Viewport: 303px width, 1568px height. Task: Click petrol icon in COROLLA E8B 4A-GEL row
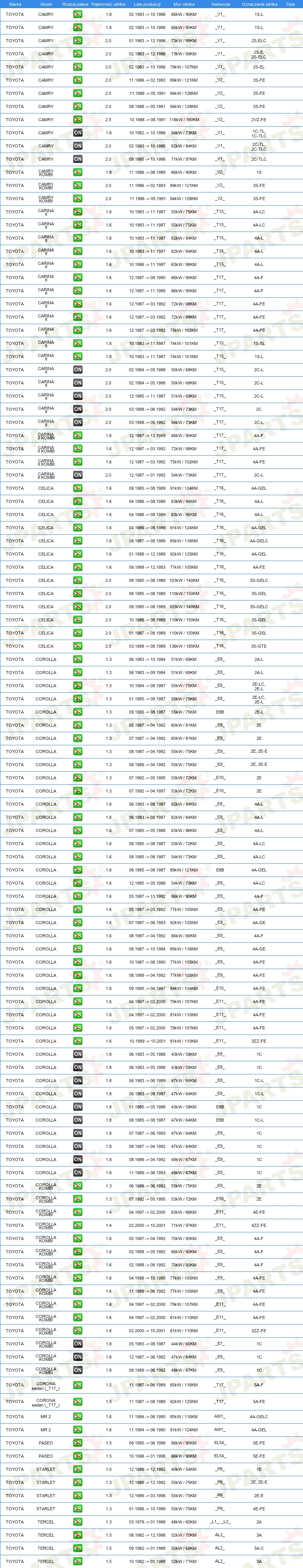pyautogui.click(x=77, y=870)
